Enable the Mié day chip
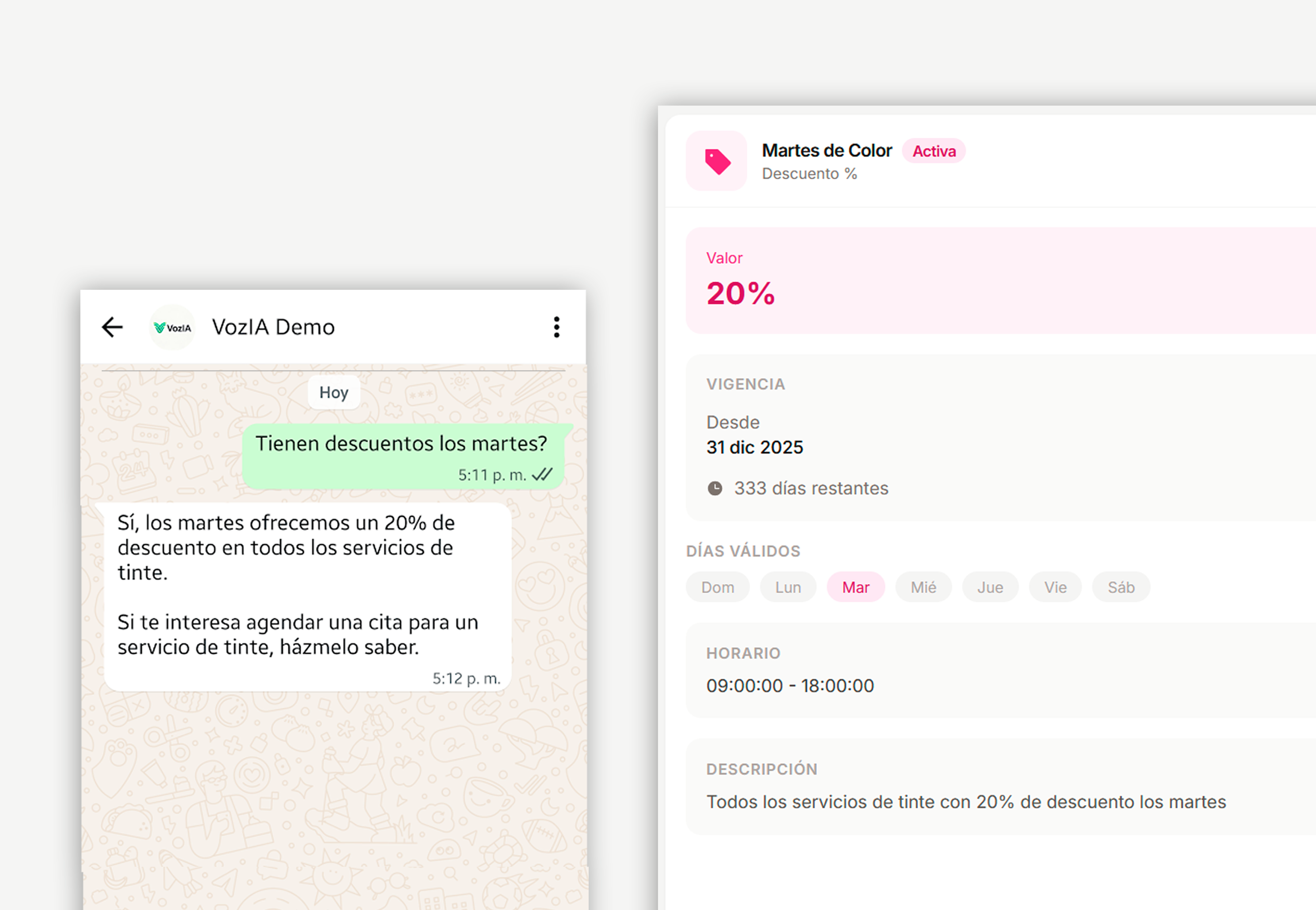Viewport: 1316px width, 910px height. pos(923,587)
